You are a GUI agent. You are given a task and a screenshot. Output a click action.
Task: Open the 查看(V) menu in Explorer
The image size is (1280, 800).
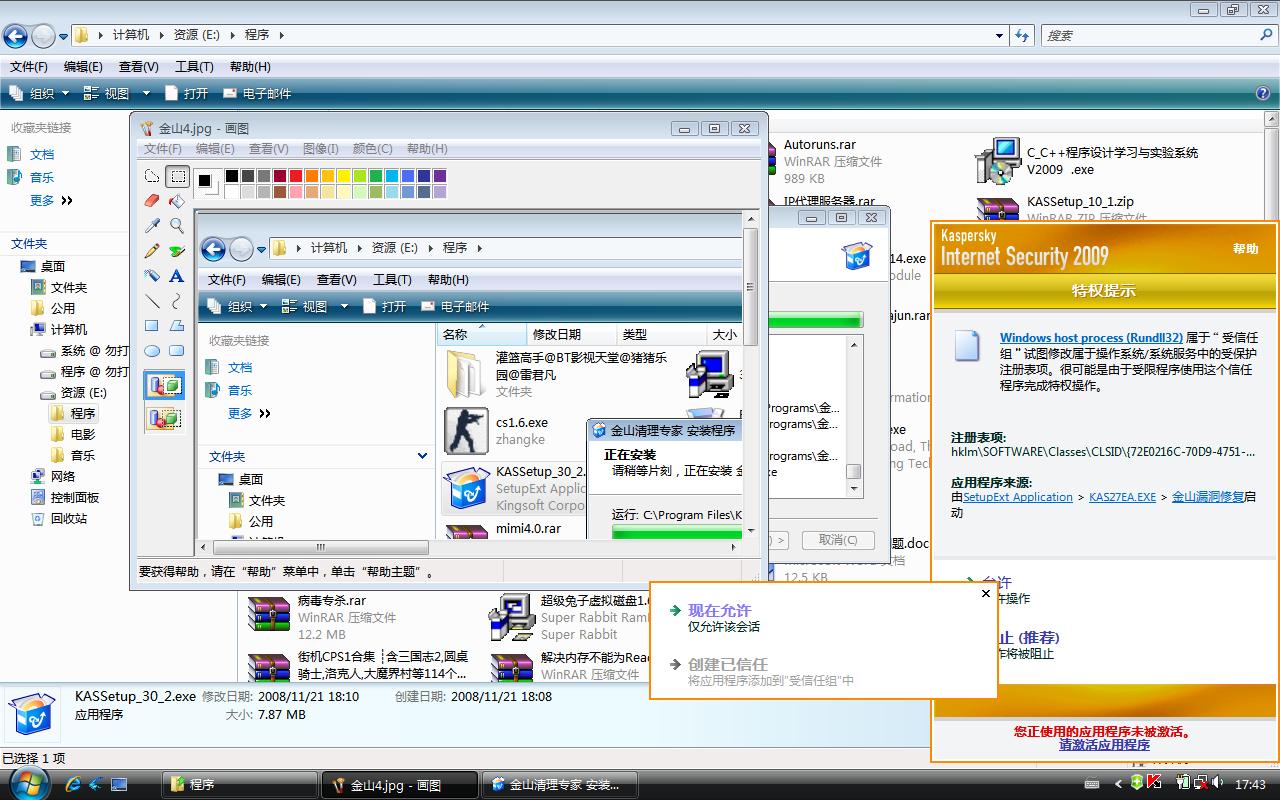click(139, 67)
